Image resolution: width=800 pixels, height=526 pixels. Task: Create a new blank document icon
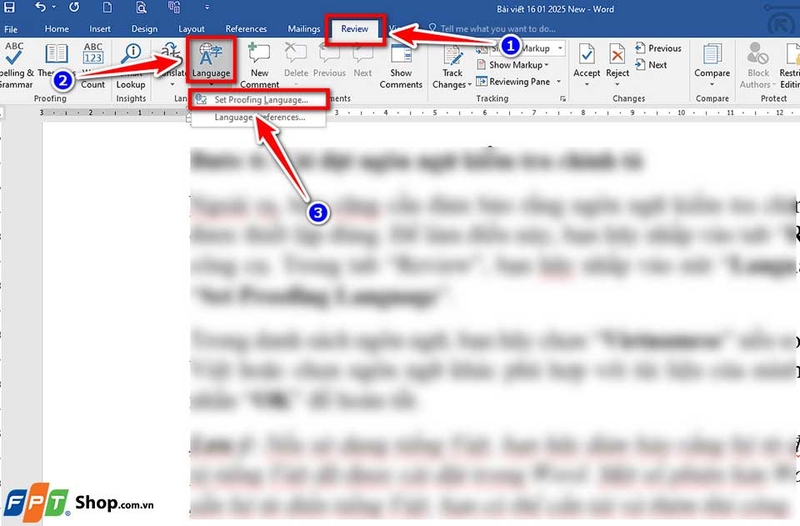[107, 7]
